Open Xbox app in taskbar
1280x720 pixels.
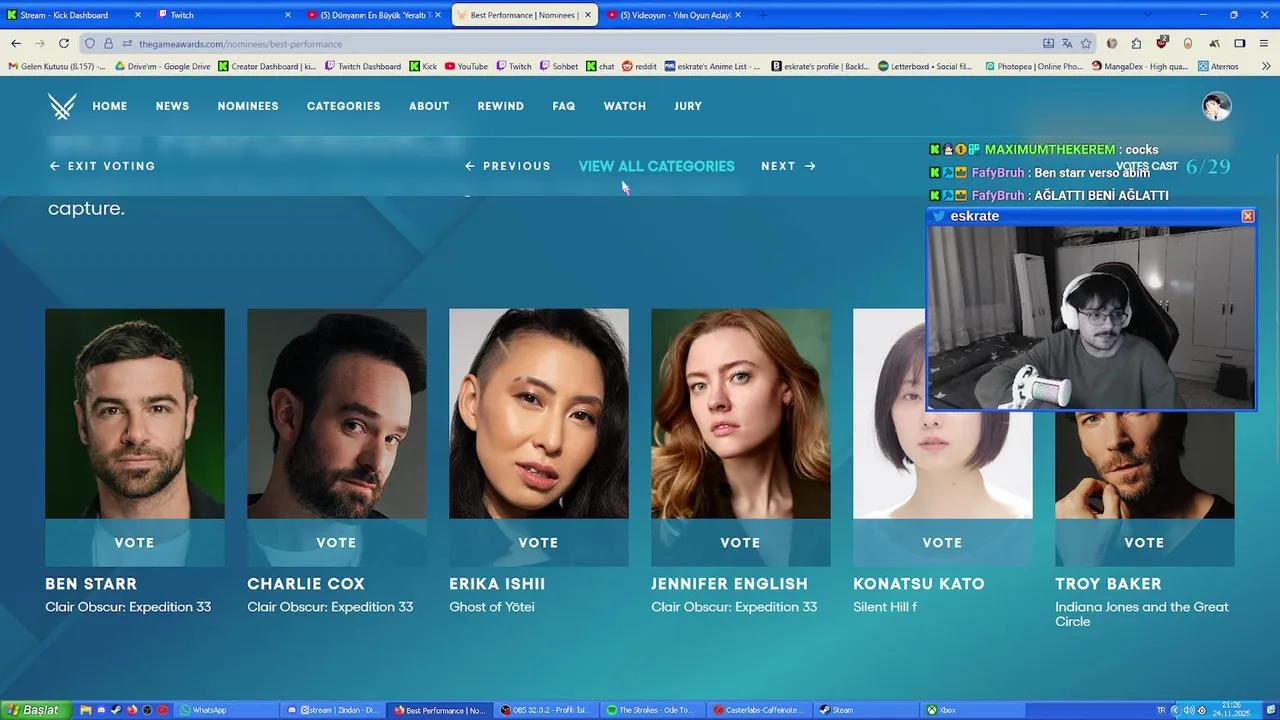[x=971, y=710]
